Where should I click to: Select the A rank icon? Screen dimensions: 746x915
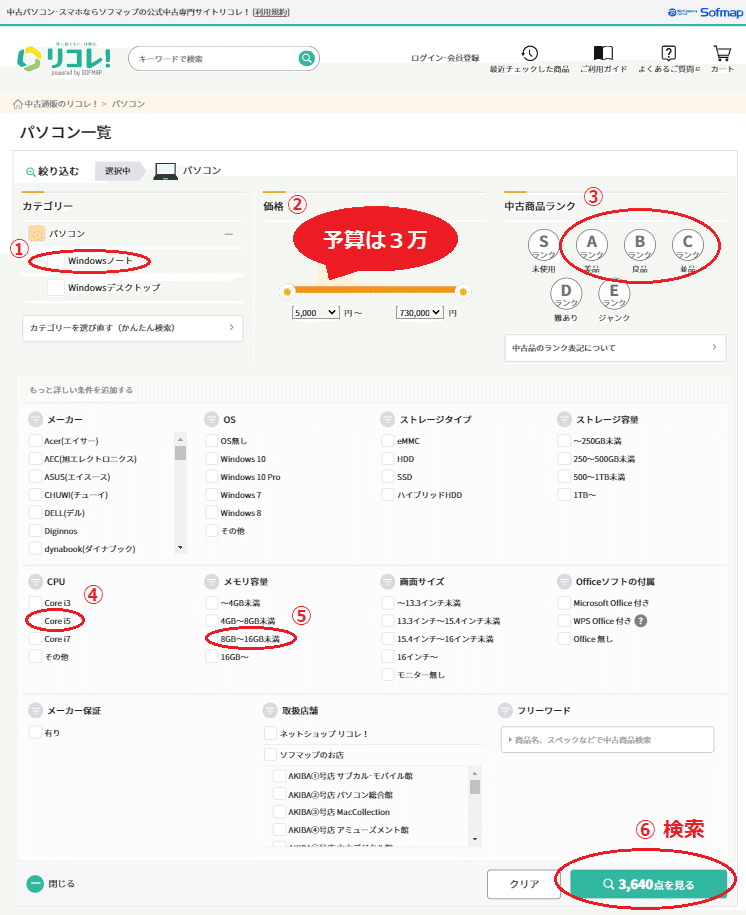[x=591, y=245]
